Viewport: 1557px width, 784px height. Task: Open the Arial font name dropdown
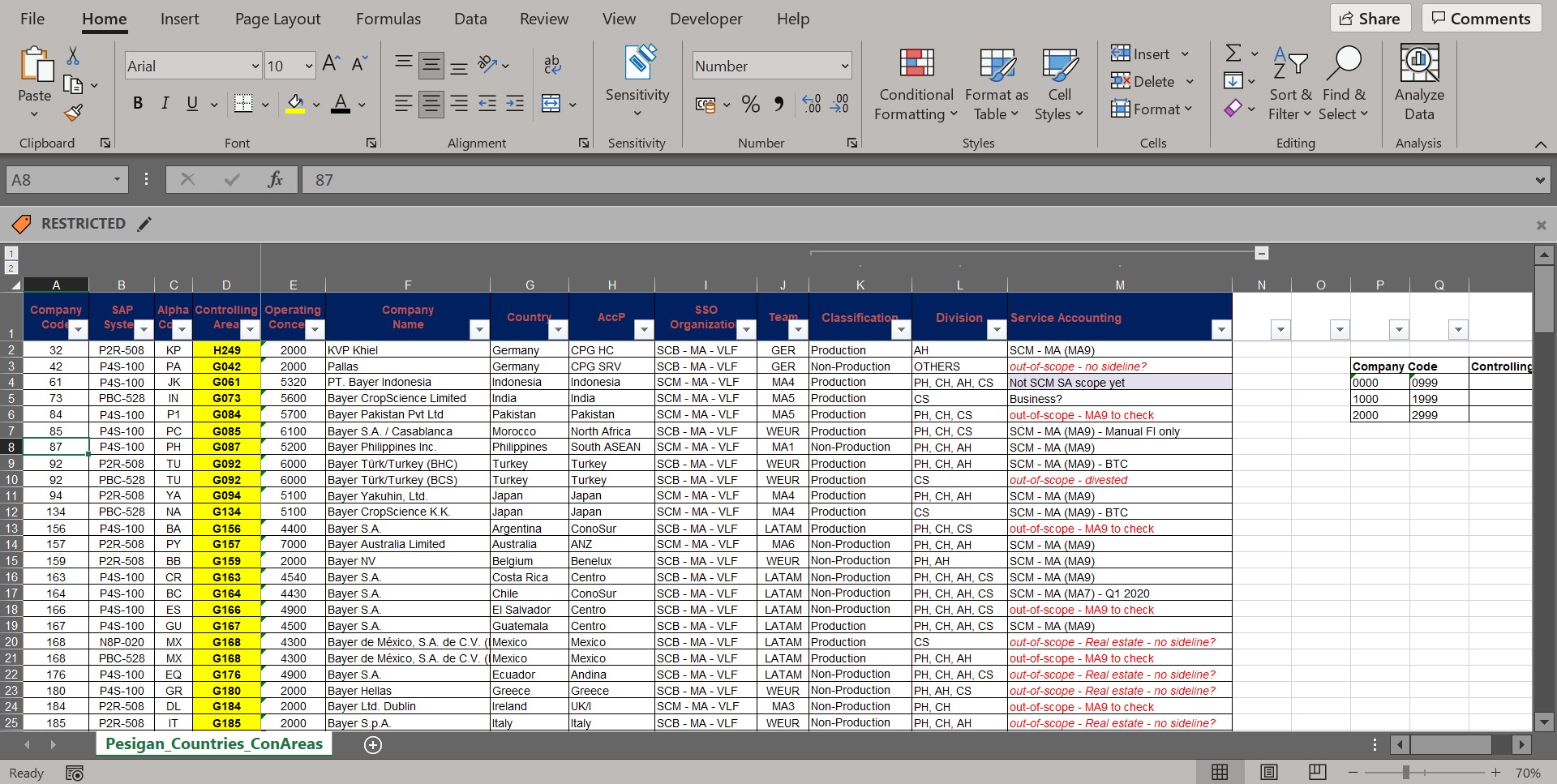pos(255,66)
